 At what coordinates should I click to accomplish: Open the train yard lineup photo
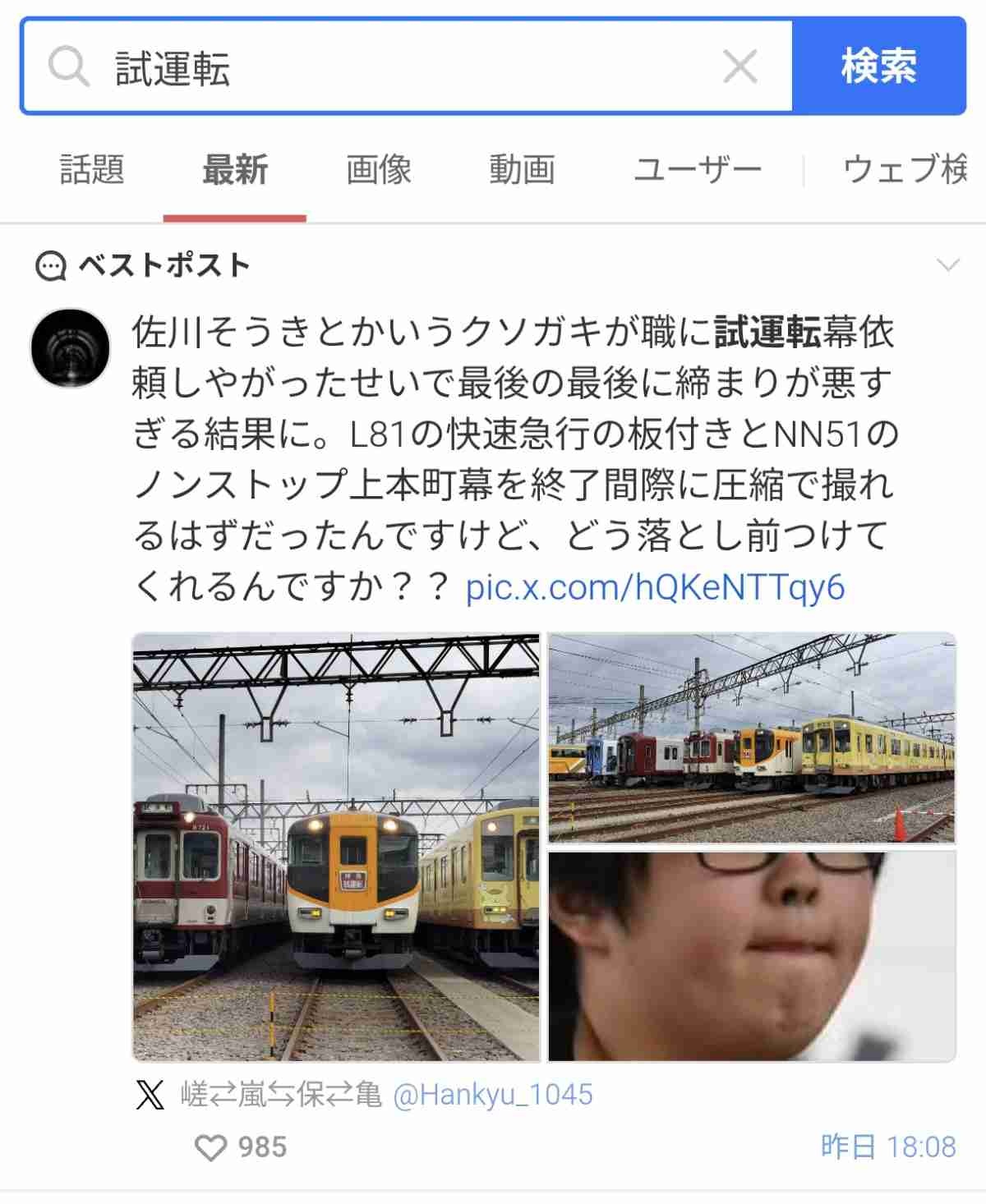[x=752, y=738]
